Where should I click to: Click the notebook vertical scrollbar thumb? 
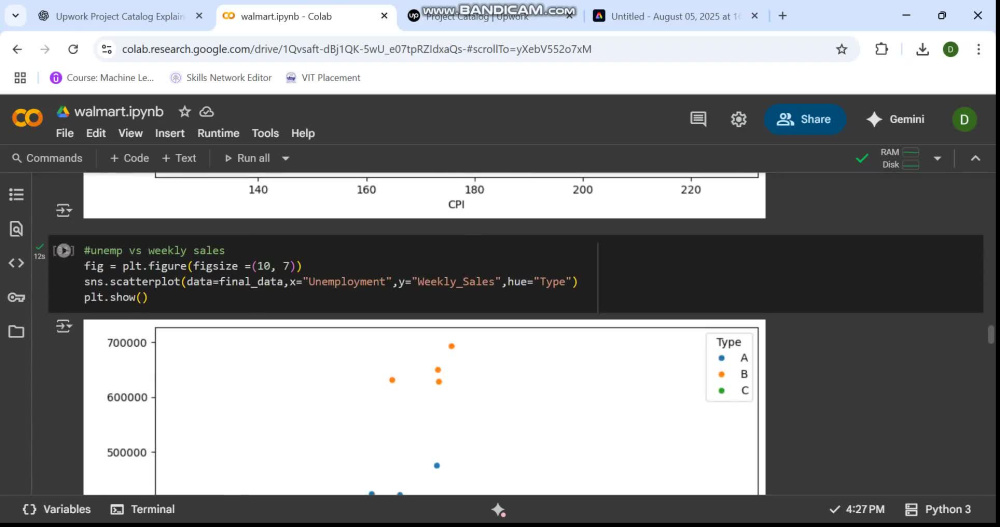[x=990, y=334]
